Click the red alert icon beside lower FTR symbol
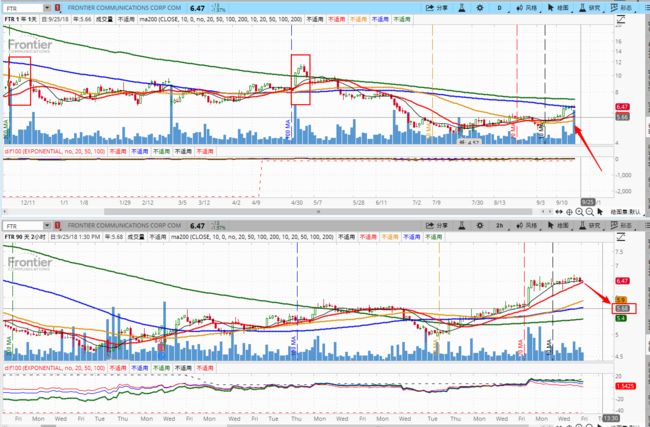This screenshot has height=427, width=650. 58,226
